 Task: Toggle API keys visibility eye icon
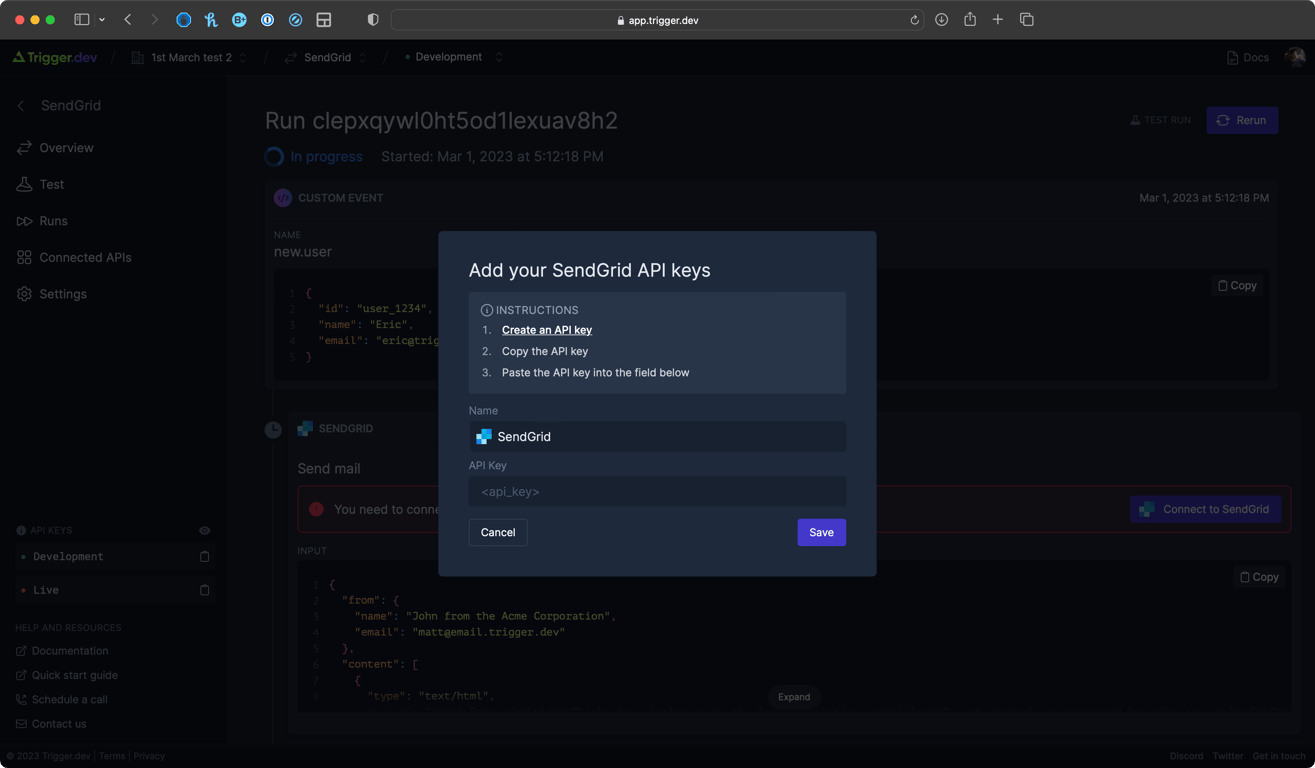[x=204, y=531]
